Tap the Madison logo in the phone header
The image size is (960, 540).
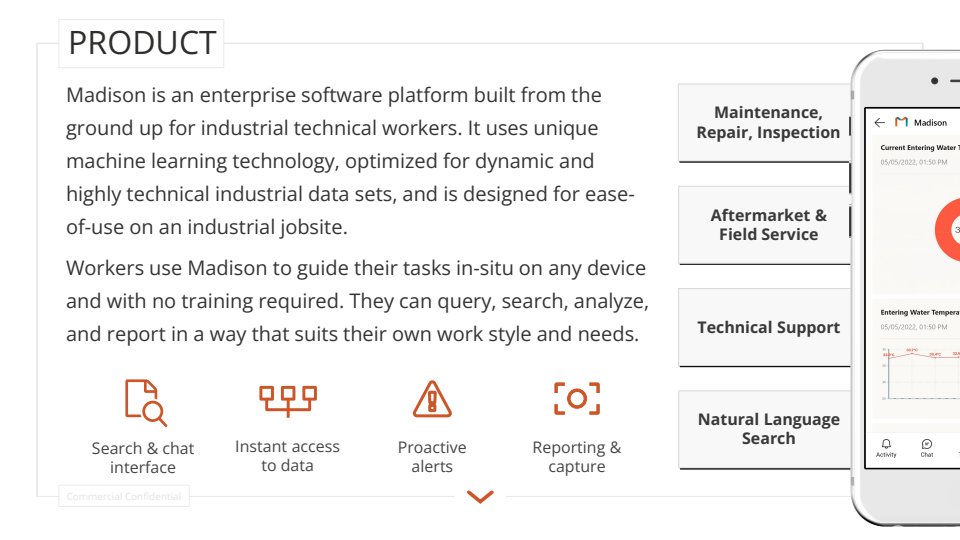tap(901, 123)
